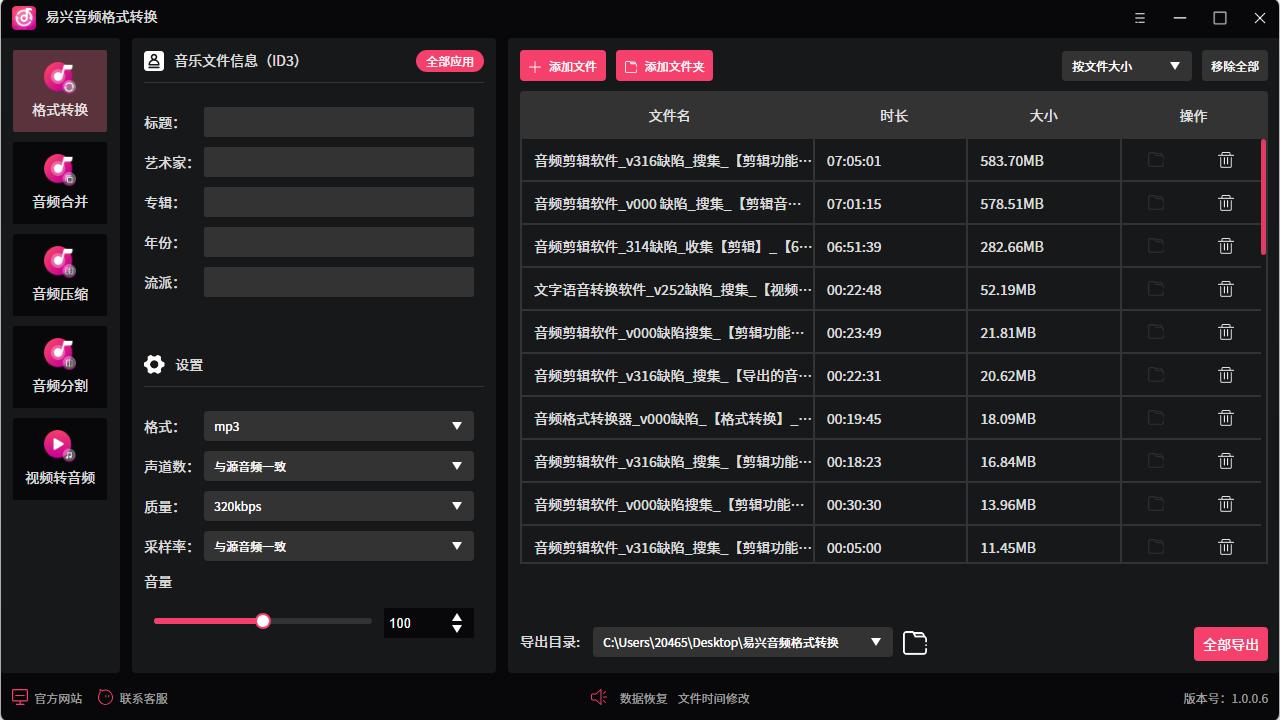Screen dimensions: 1280x720
Task: Click the 全部导出 export all button
Action: point(1231,643)
